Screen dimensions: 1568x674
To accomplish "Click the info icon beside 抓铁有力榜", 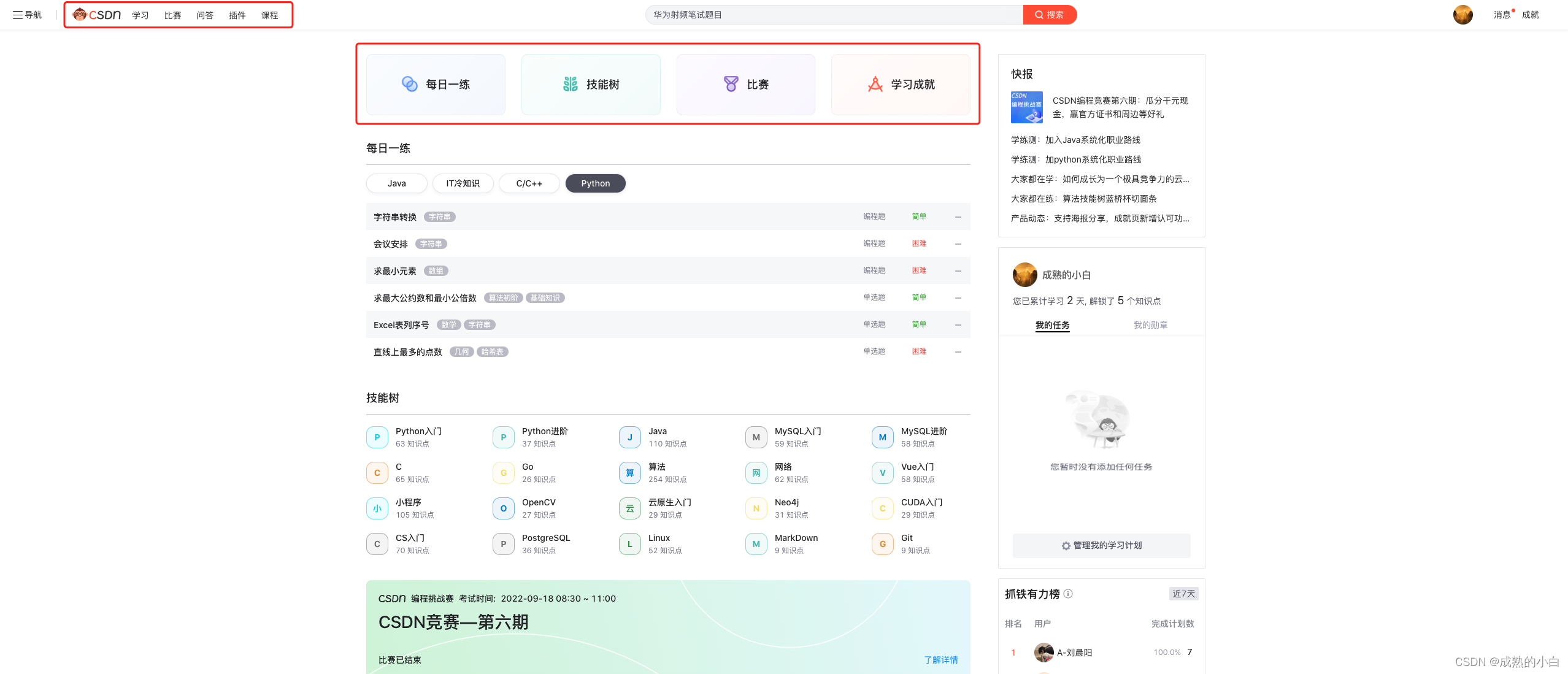I will (1068, 594).
